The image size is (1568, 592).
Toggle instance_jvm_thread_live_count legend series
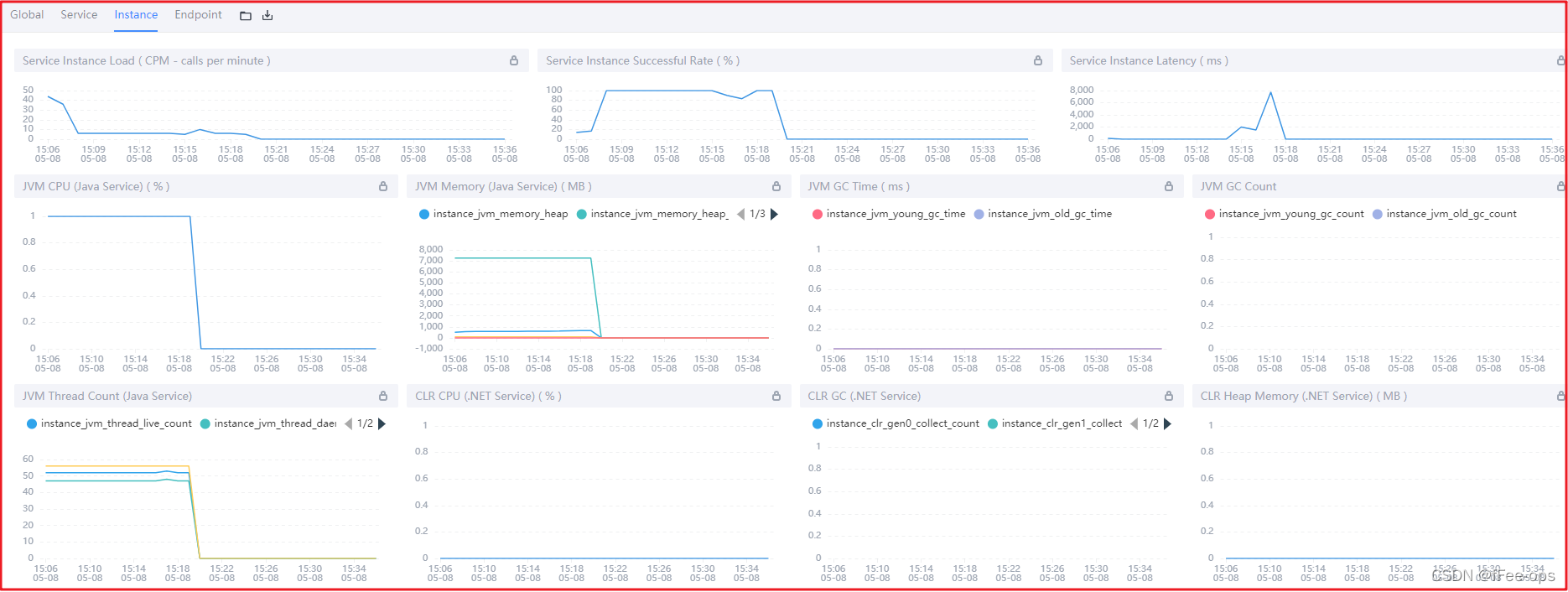click(109, 423)
